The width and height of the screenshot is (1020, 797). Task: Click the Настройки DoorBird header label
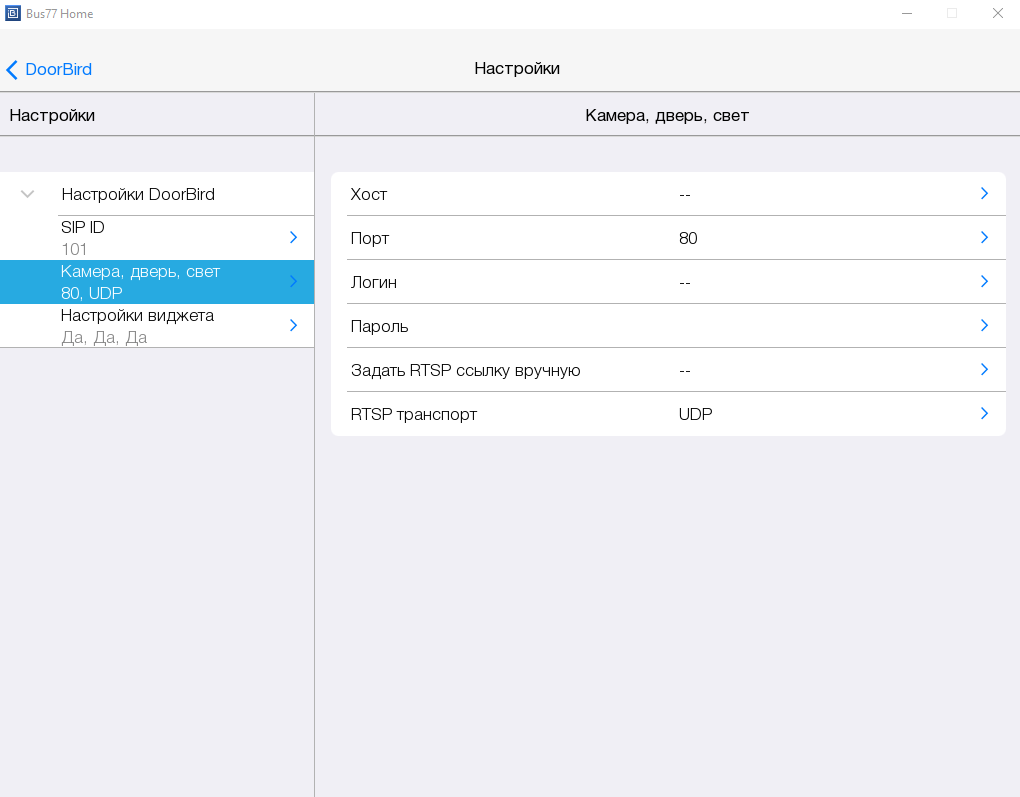click(x=138, y=194)
